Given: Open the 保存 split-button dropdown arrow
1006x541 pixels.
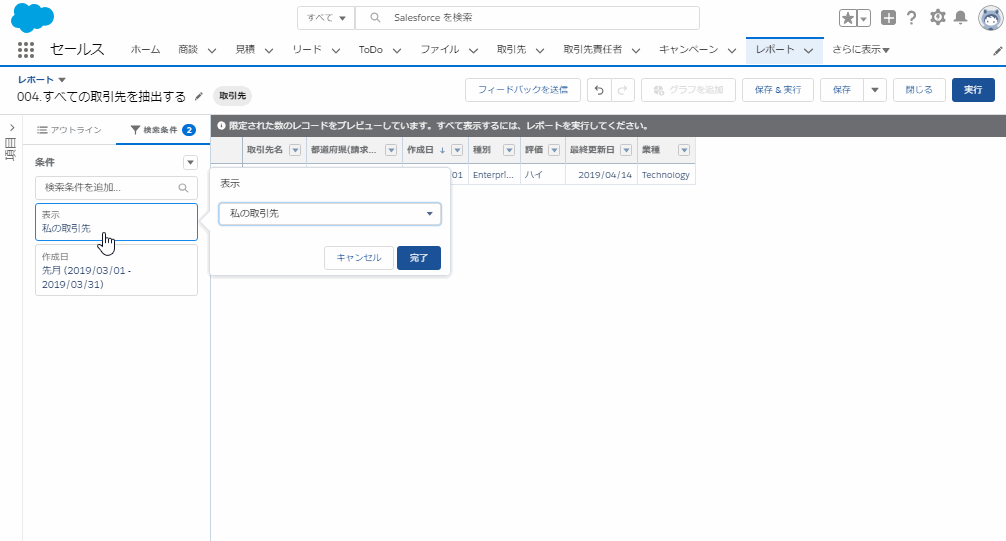Looking at the screenshot, I should tap(874, 90).
